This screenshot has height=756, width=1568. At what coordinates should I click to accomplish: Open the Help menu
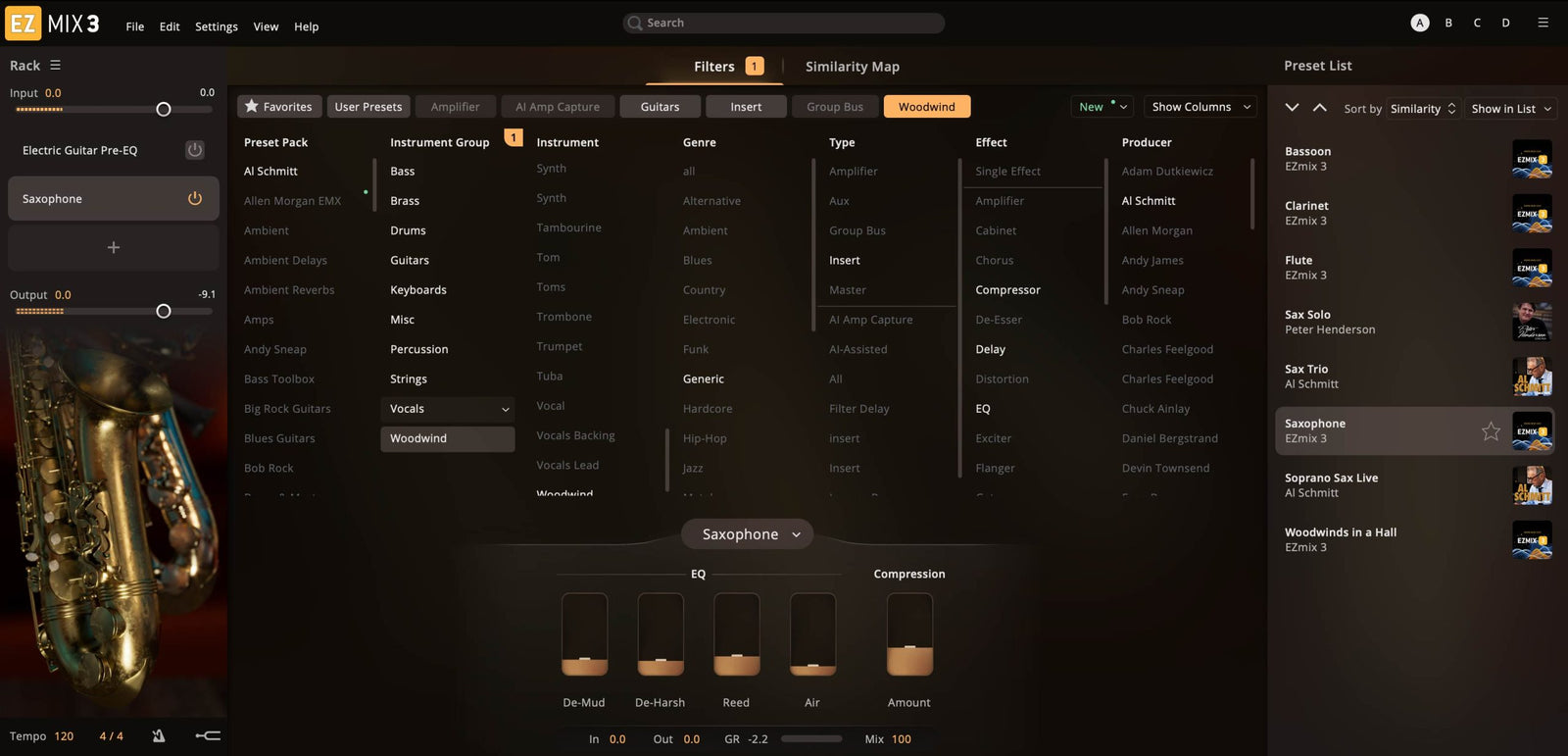coord(307,26)
